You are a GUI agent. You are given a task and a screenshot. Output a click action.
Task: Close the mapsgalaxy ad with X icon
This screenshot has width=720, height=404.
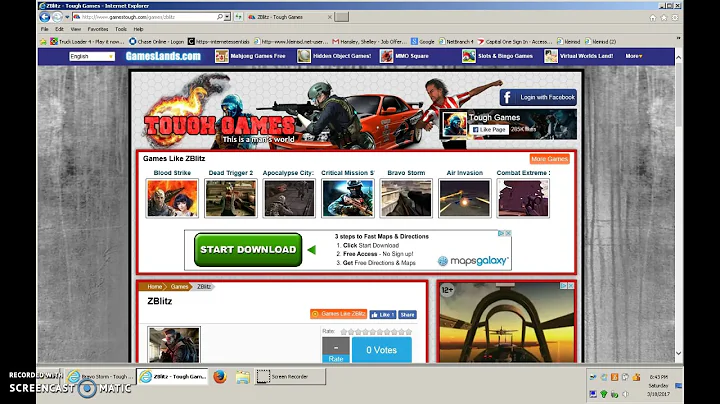coord(508,233)
